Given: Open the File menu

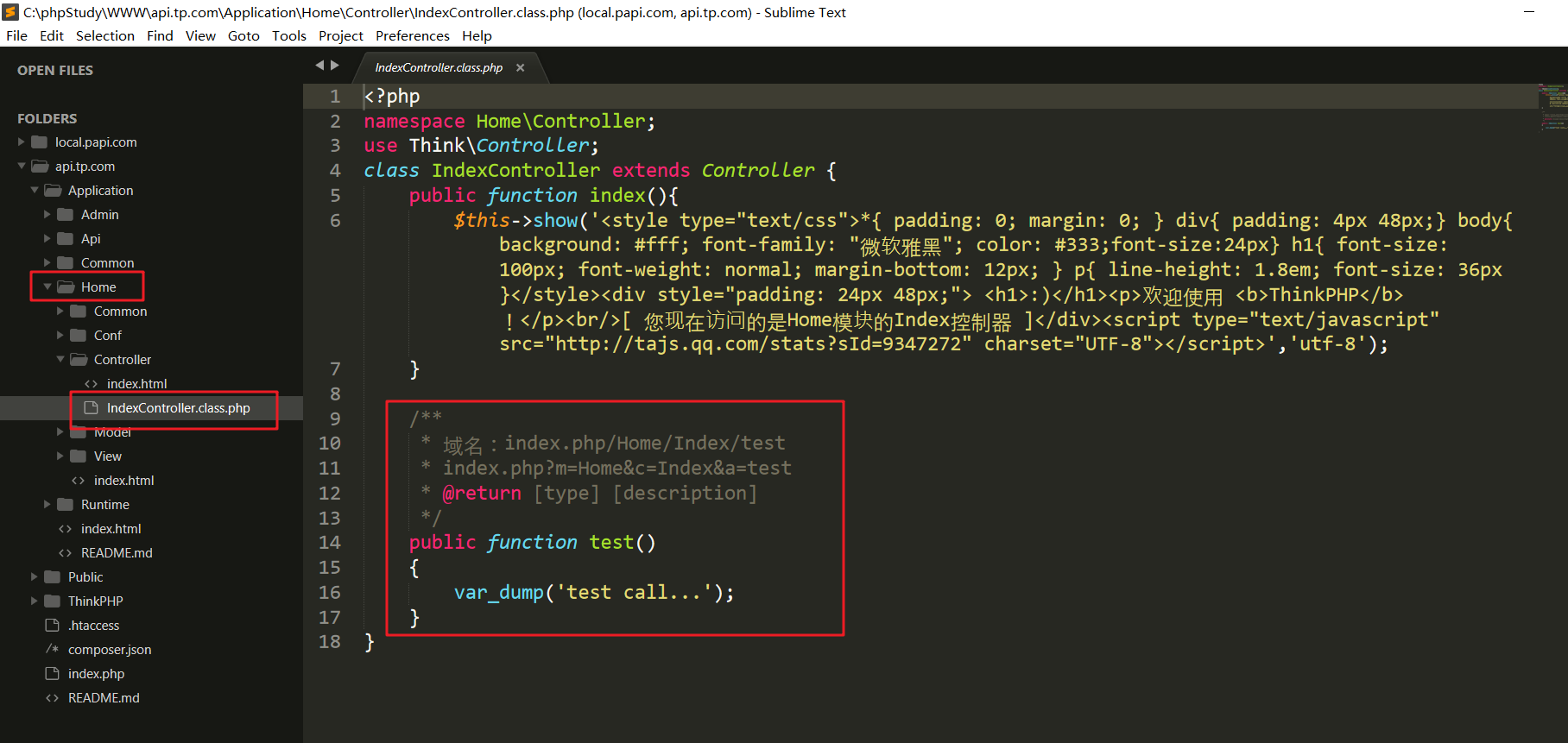Looking at the screenshot, I should 16,35.
